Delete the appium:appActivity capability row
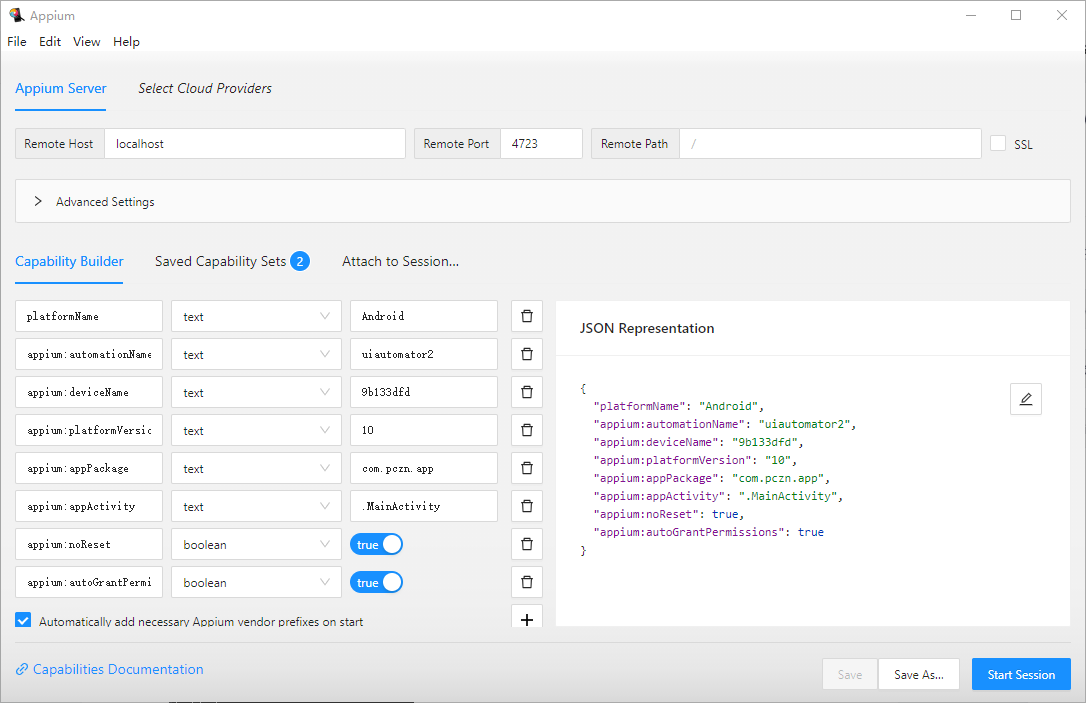The image size is (1086, 703). click(526, 506)
